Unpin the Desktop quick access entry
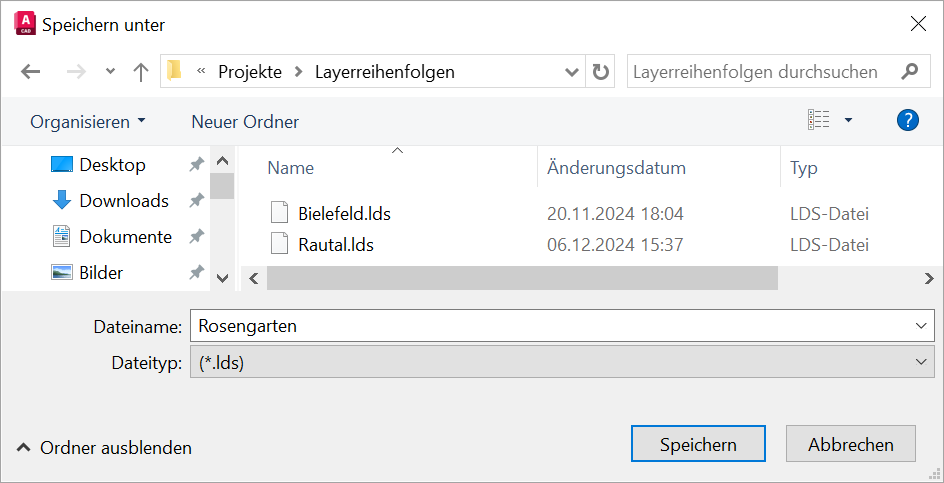This screenshot has height=483, width=944. (x=196, y=165)
